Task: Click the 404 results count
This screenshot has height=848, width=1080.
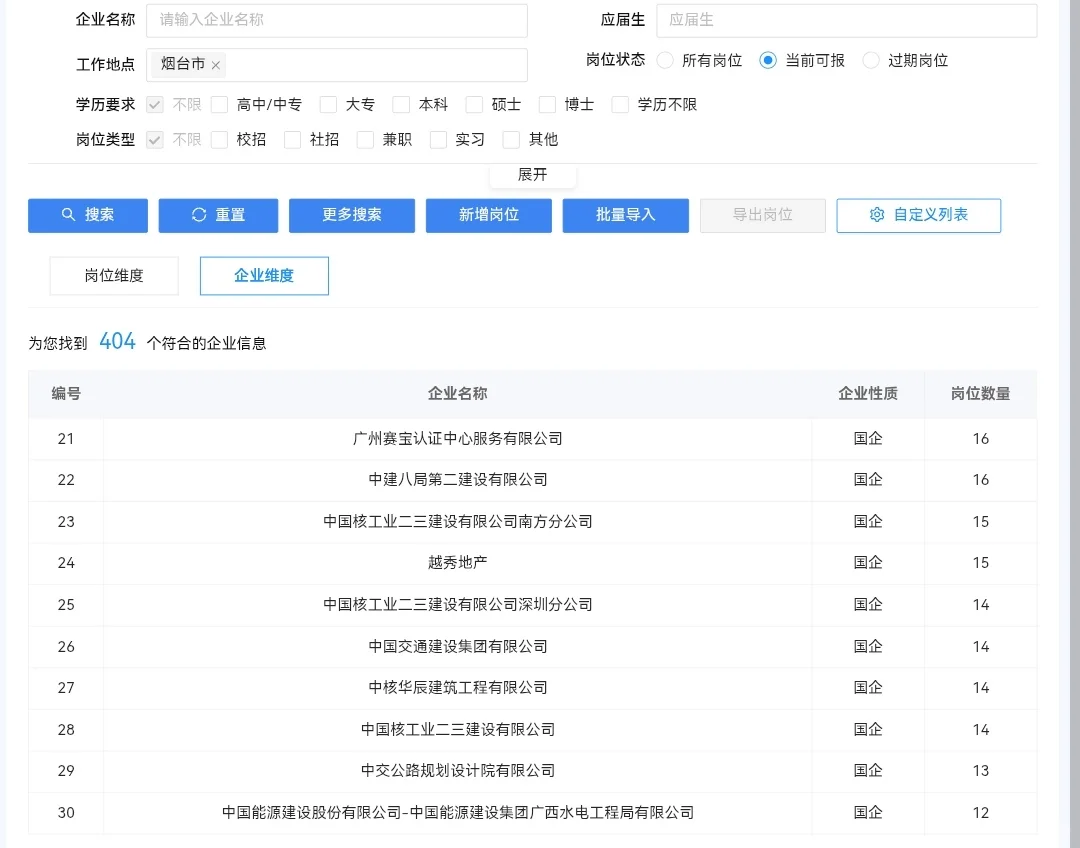Action: point(117,342)
